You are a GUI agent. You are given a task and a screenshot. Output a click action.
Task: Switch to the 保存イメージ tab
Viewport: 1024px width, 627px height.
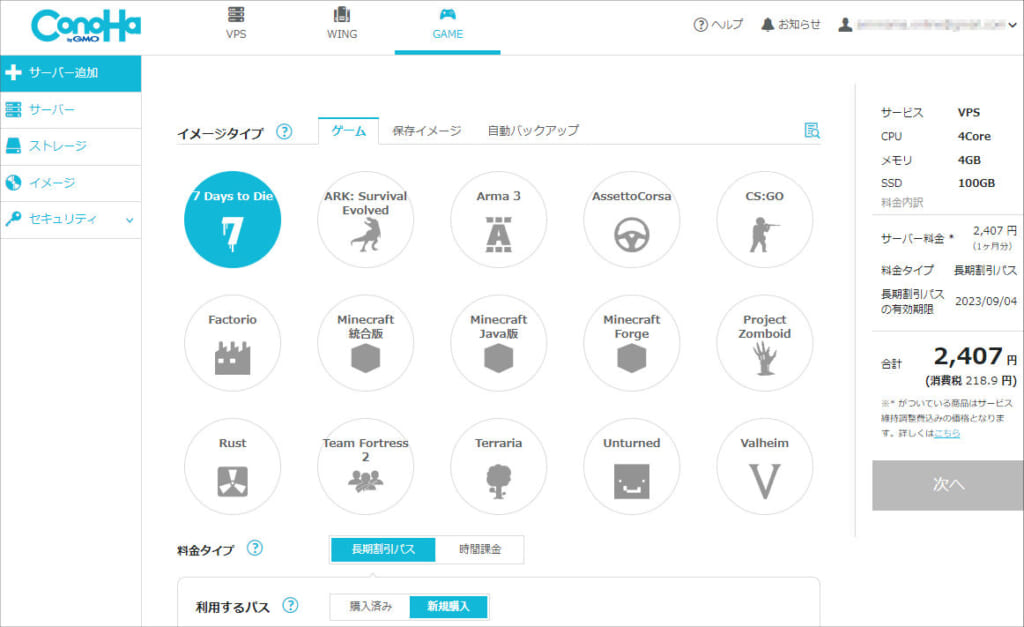pyautogui.click(x=424, y=129)
